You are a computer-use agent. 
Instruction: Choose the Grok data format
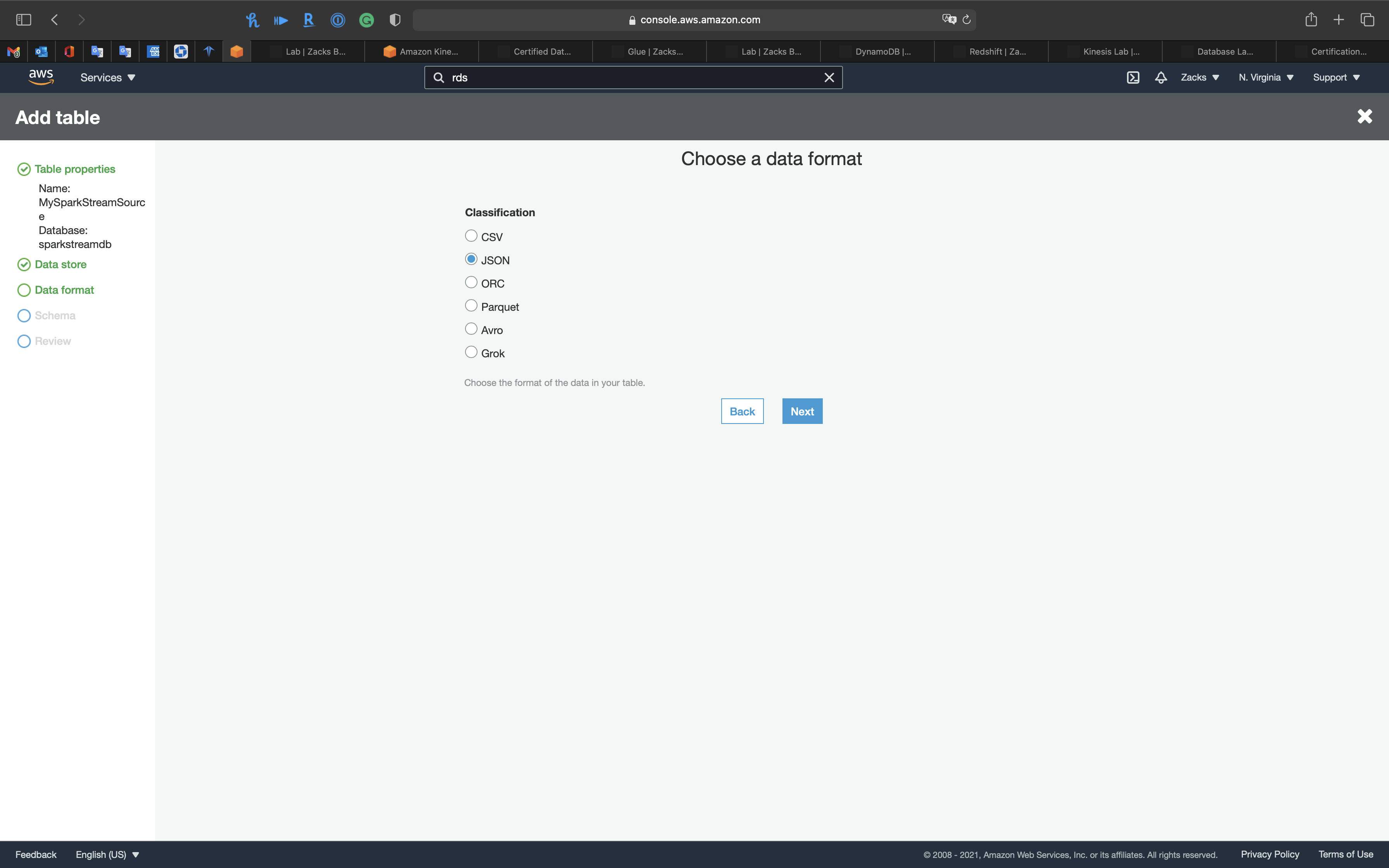point(471,353)
